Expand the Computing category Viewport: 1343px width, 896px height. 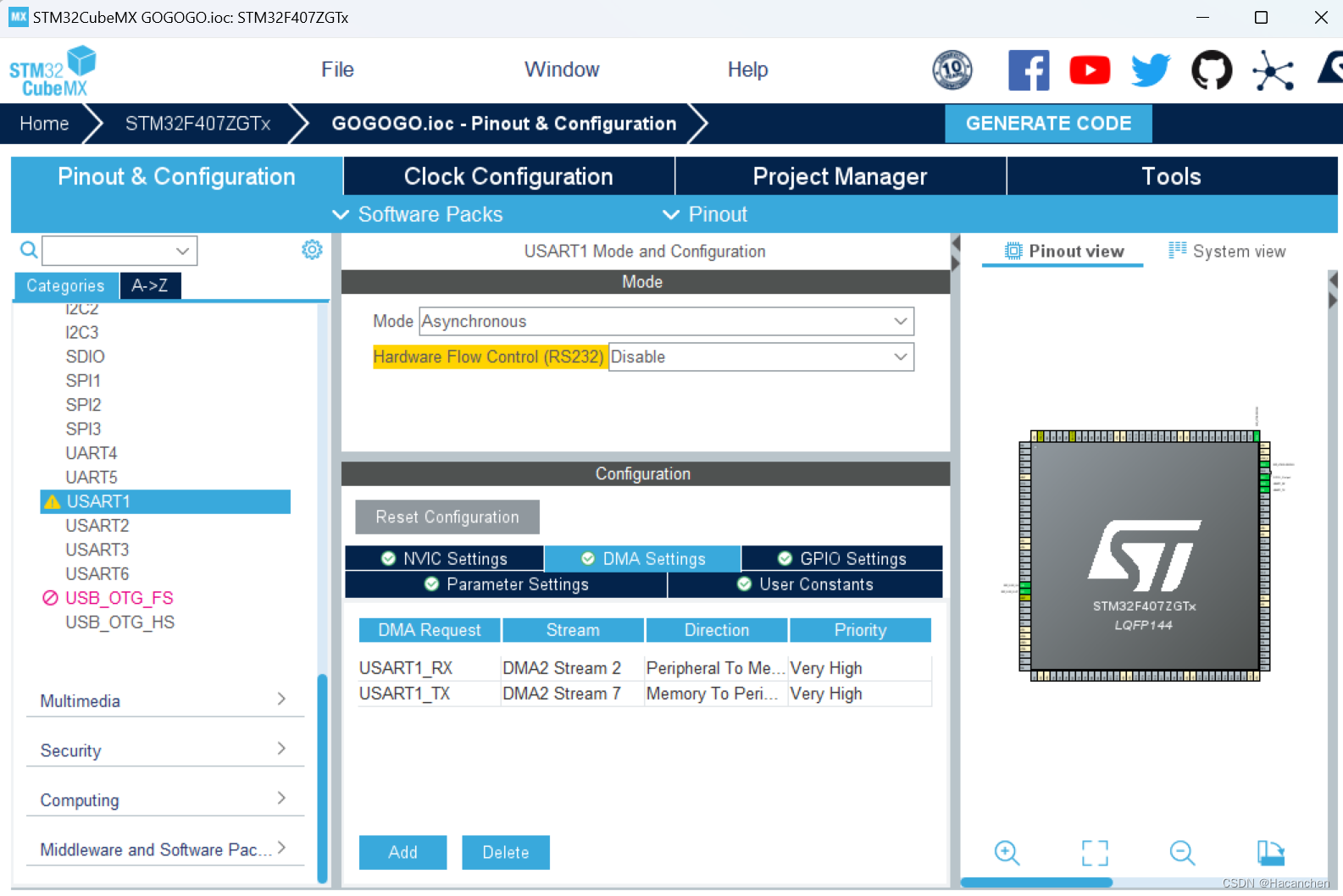click(x=165, y=799)
